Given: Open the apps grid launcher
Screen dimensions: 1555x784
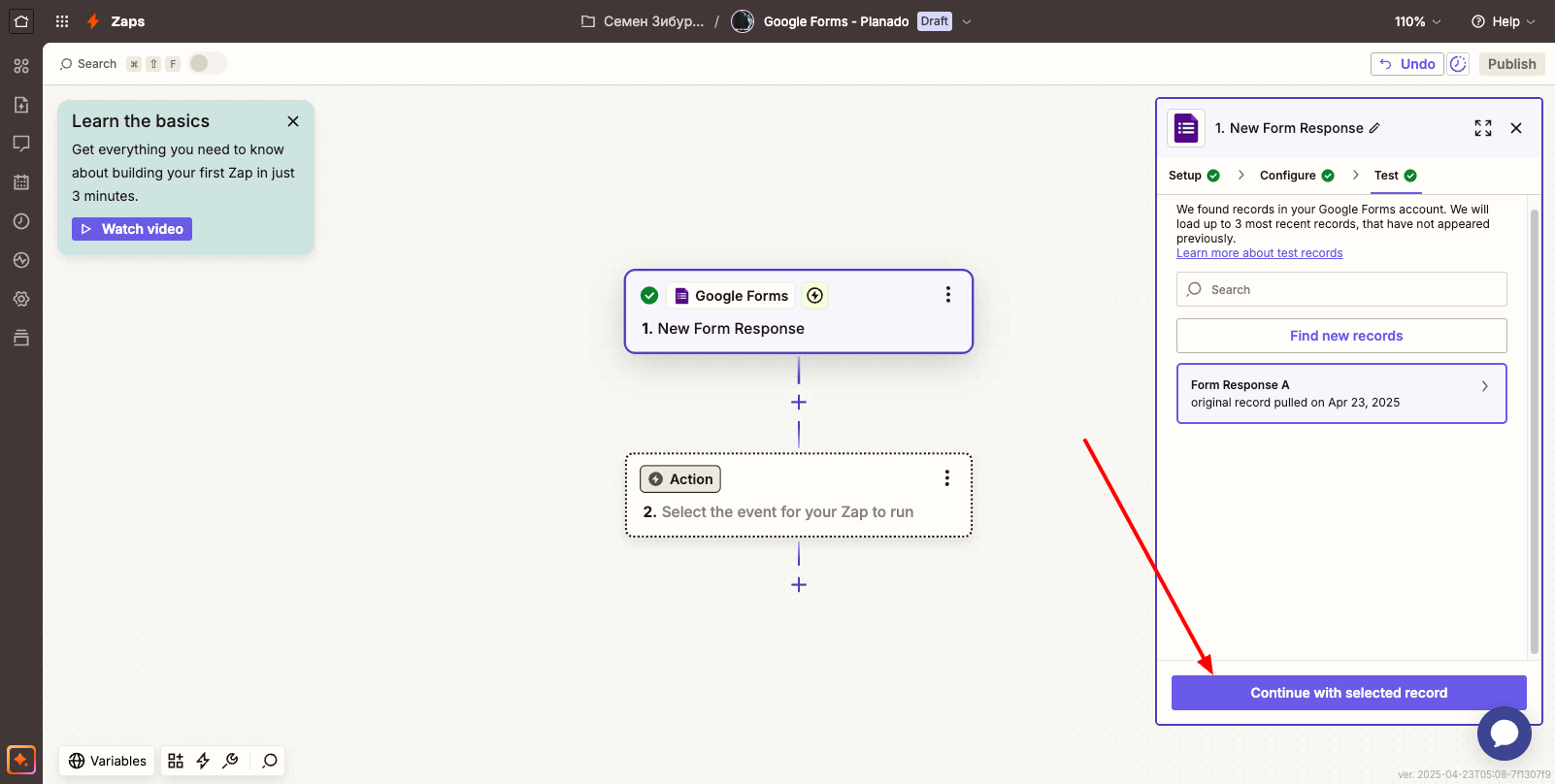Looking at the screenshot, I should (62, 21).
